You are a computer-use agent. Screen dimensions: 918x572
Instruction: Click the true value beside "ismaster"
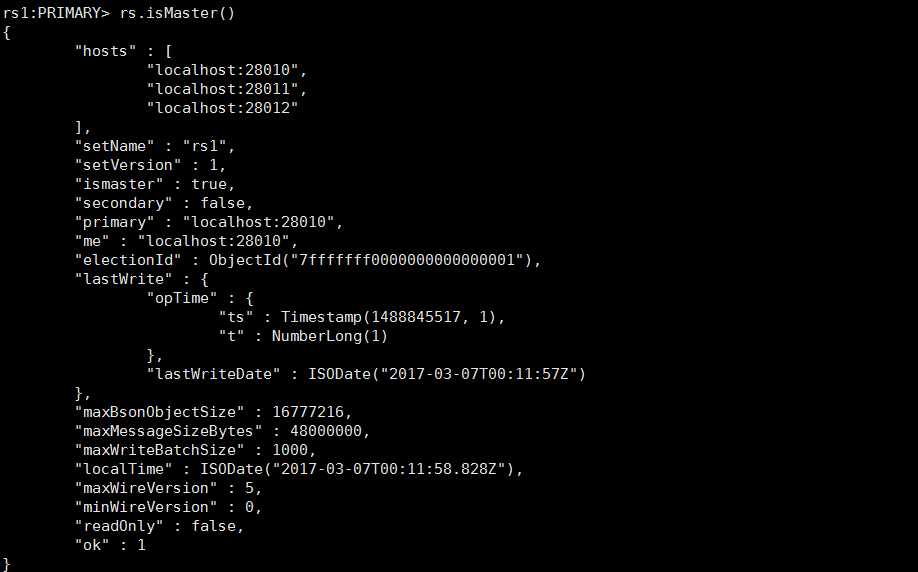pyautogui.click(x=211, y=184)
